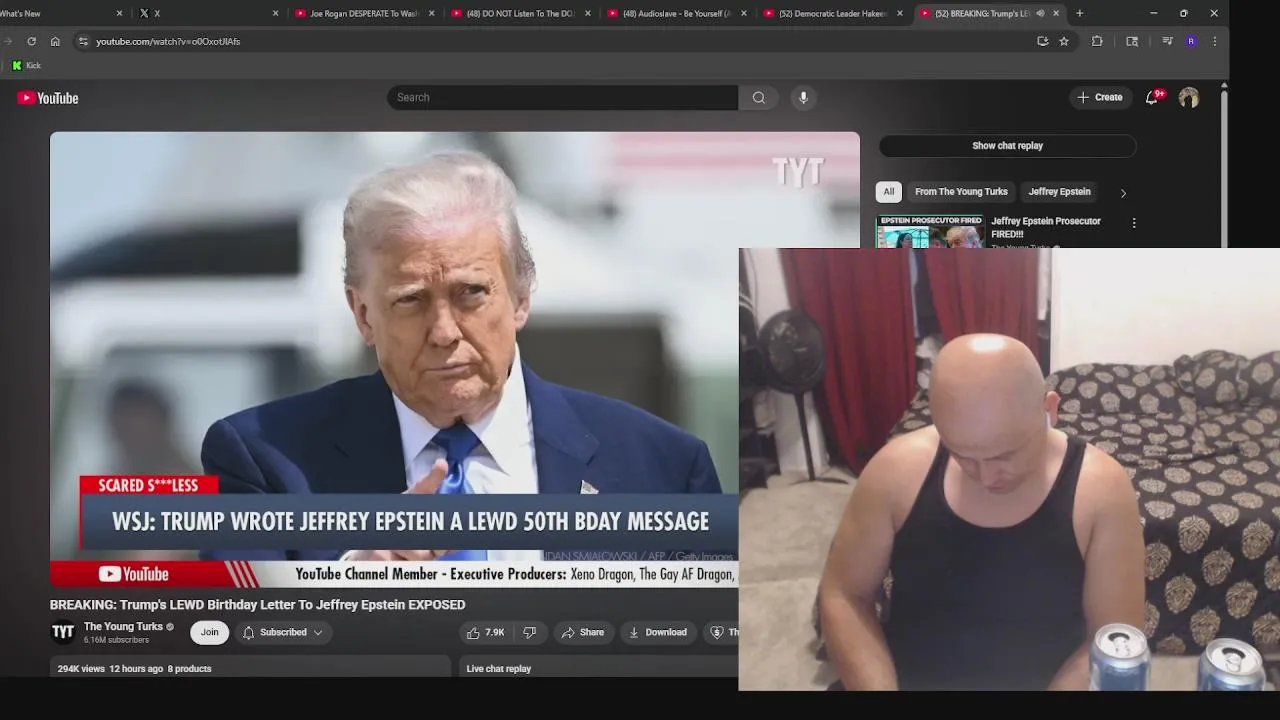Click the Download button
The width and height of the screenshot is (1280, 720).
point(657,632)
